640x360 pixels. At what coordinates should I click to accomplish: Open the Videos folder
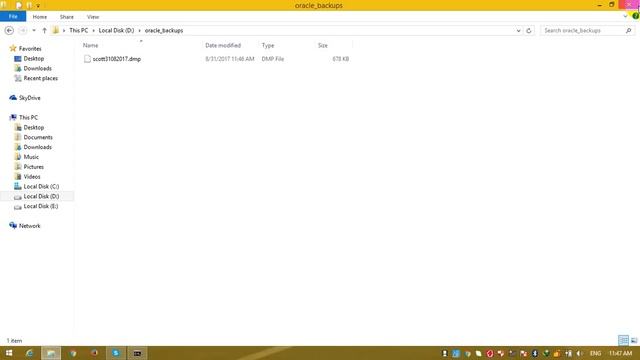coord(32,177)
